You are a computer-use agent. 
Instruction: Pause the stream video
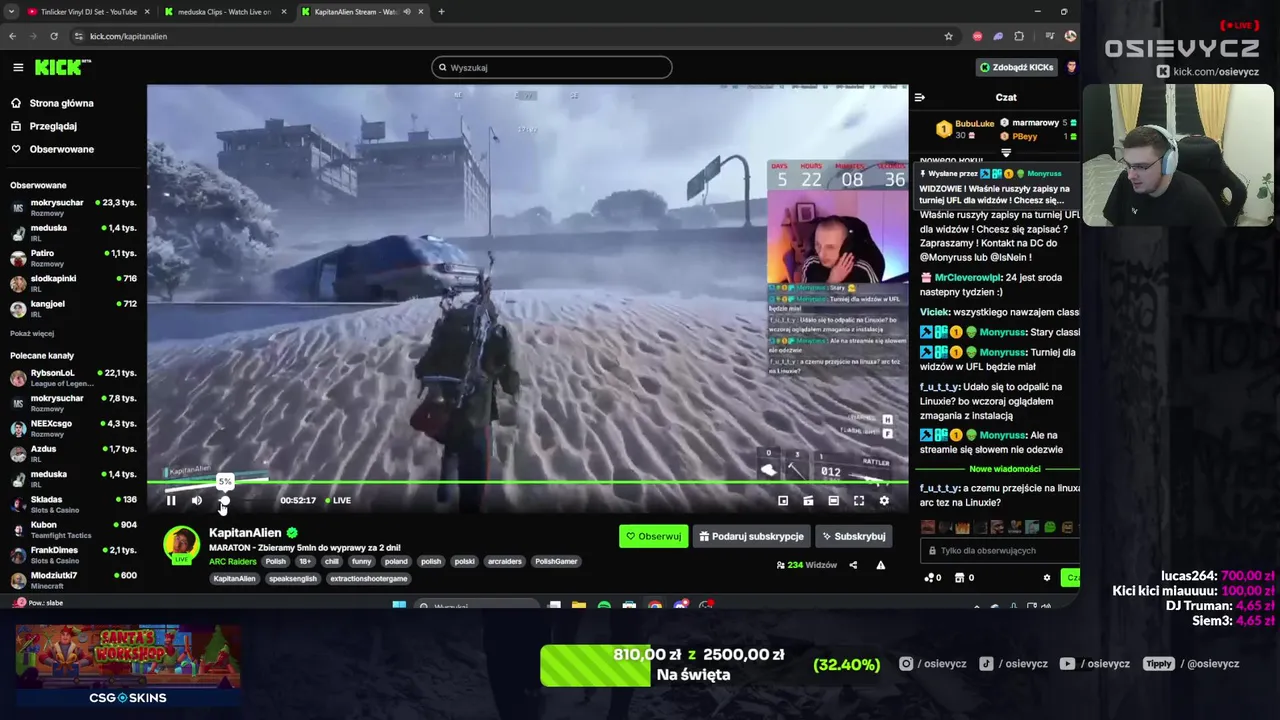[x=171, y=500]
